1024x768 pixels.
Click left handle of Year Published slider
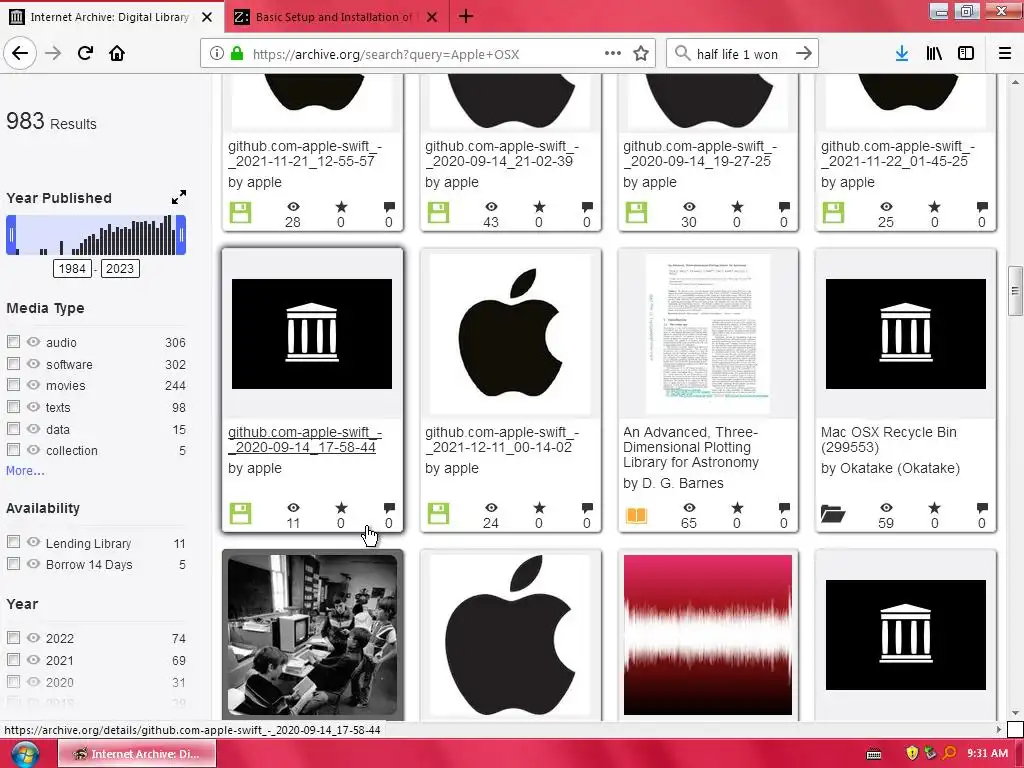click(11, 235)
